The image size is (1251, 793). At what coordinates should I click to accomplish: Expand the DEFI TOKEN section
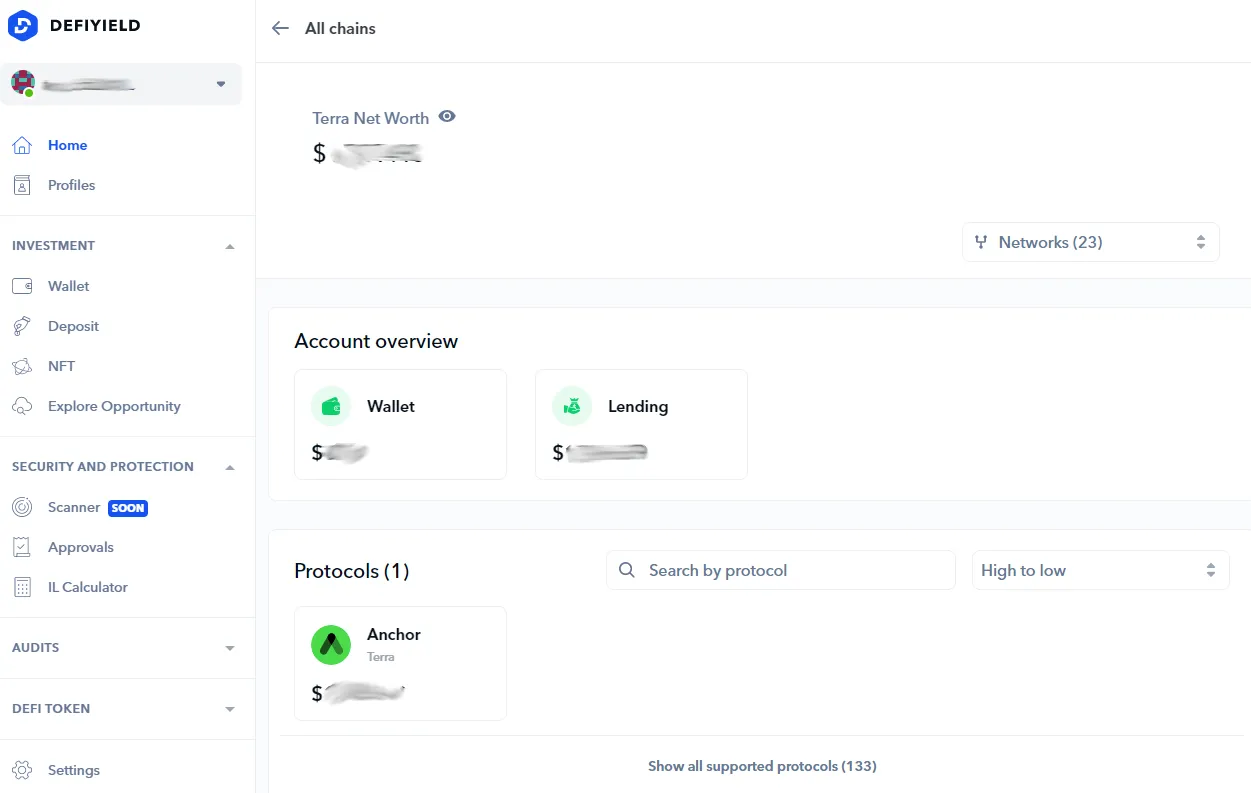(x=230, y=709)
